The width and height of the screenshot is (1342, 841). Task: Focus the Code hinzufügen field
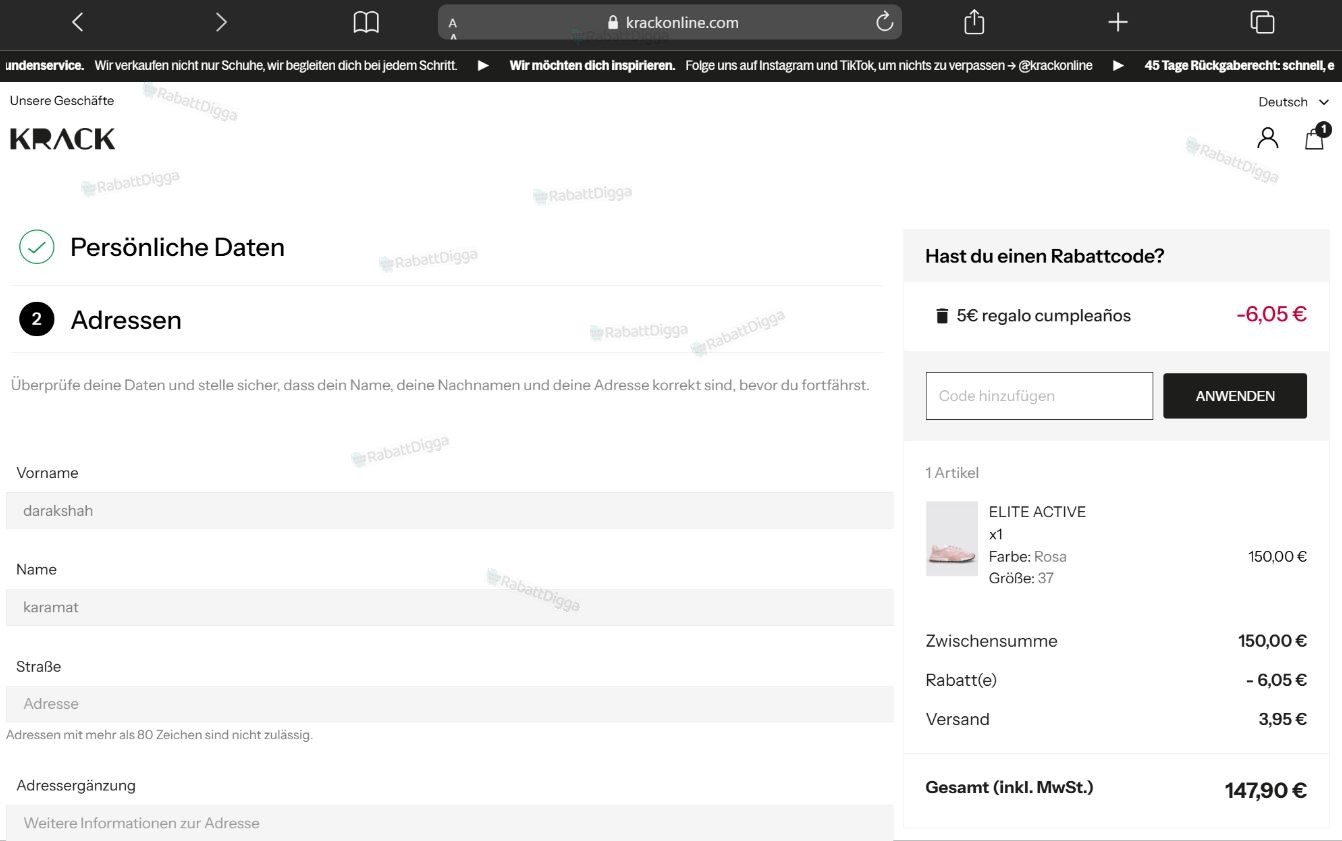(1039, 396)
